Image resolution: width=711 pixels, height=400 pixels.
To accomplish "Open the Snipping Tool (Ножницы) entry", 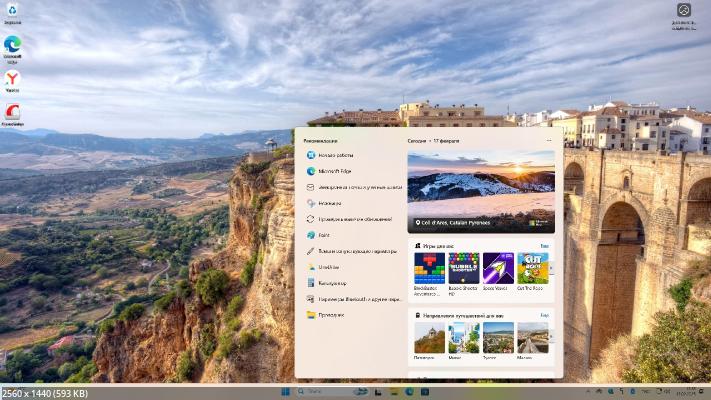I will coord(354,203).
